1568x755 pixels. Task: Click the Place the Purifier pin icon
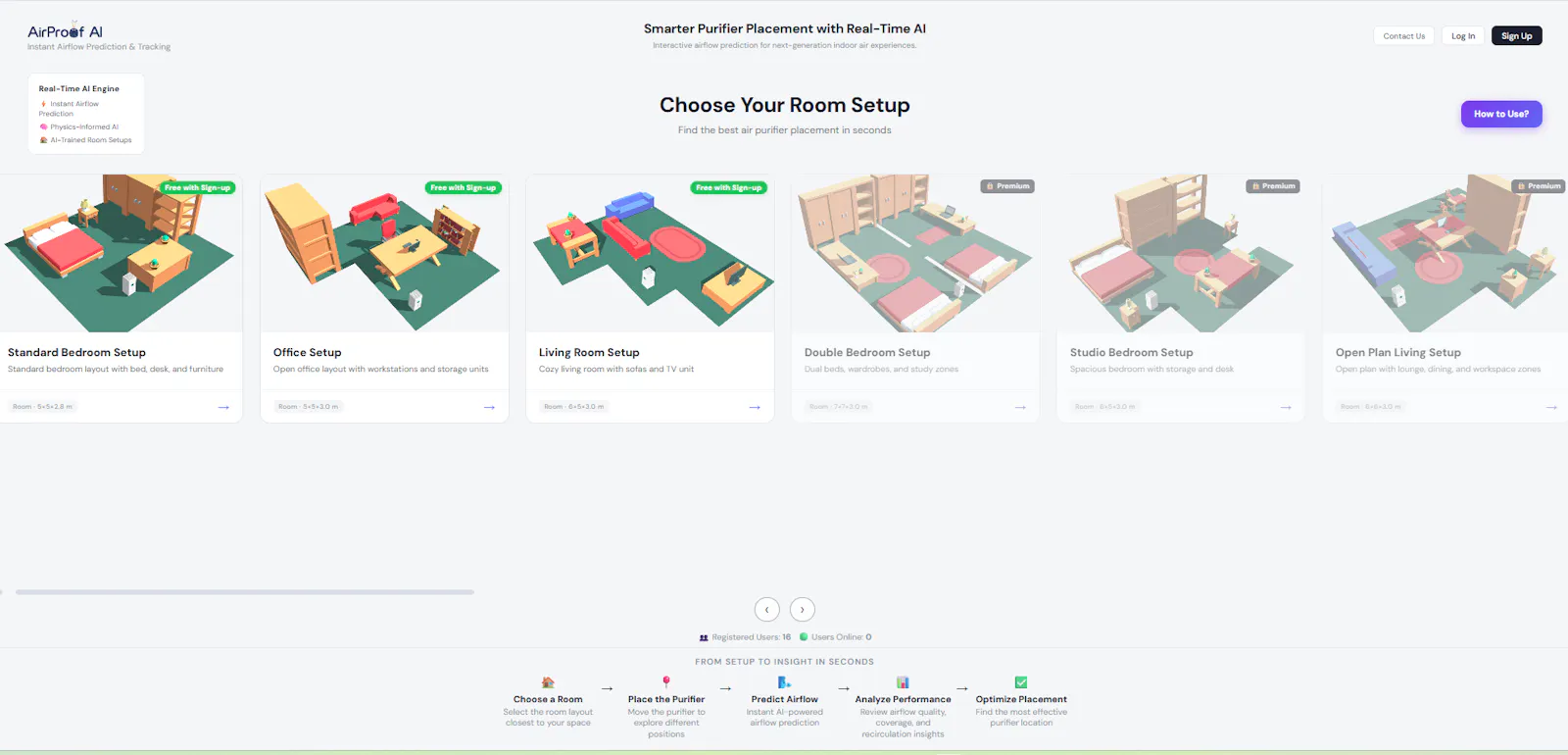666,682
